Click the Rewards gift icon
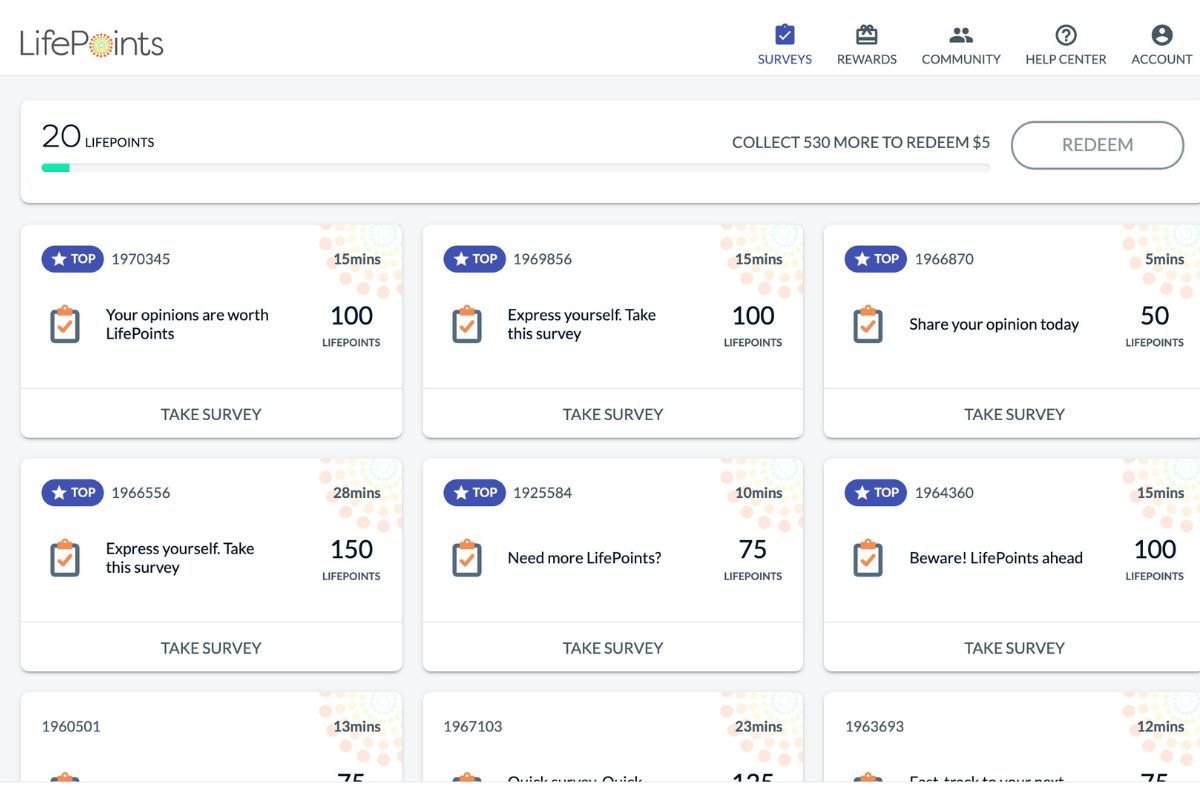This screenshot has width=1200, height=800. point(866,33)
